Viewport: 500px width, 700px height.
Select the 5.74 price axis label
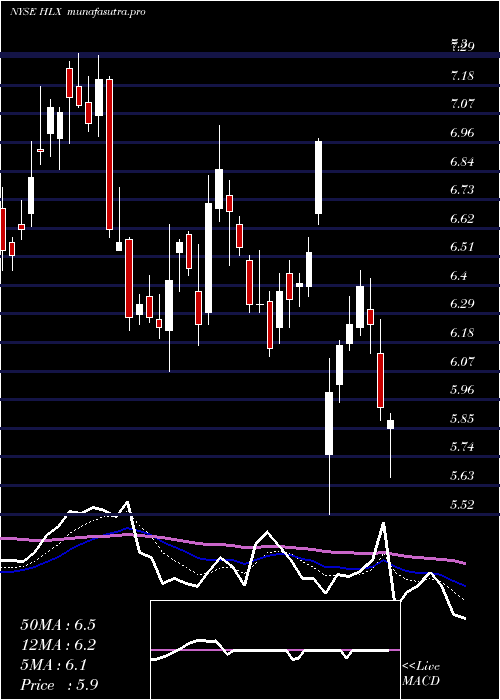point(462,447)
